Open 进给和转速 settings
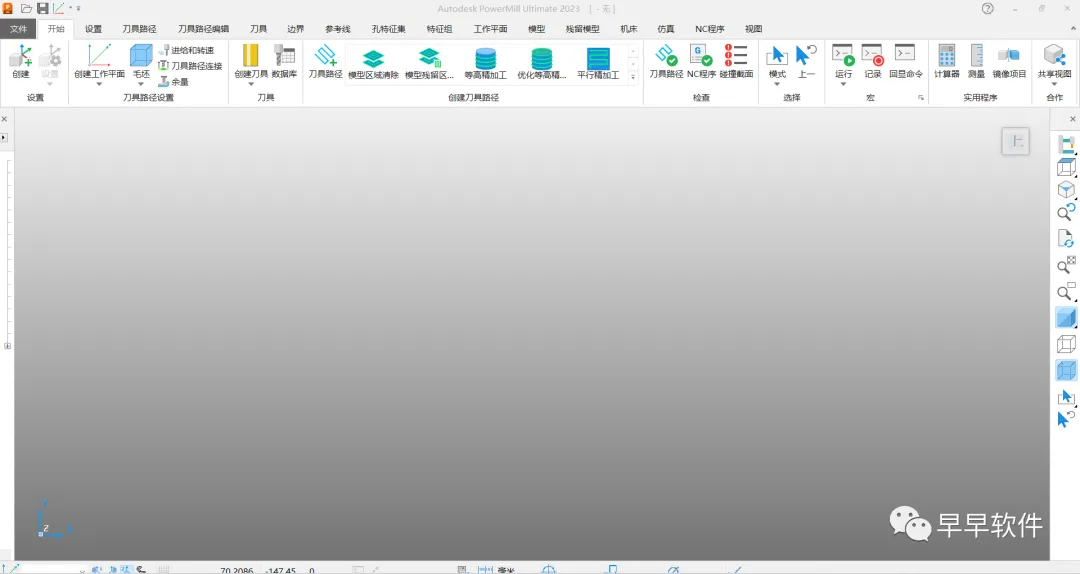The height and width of the screenshot is (574, 1080). pos(187,50)
